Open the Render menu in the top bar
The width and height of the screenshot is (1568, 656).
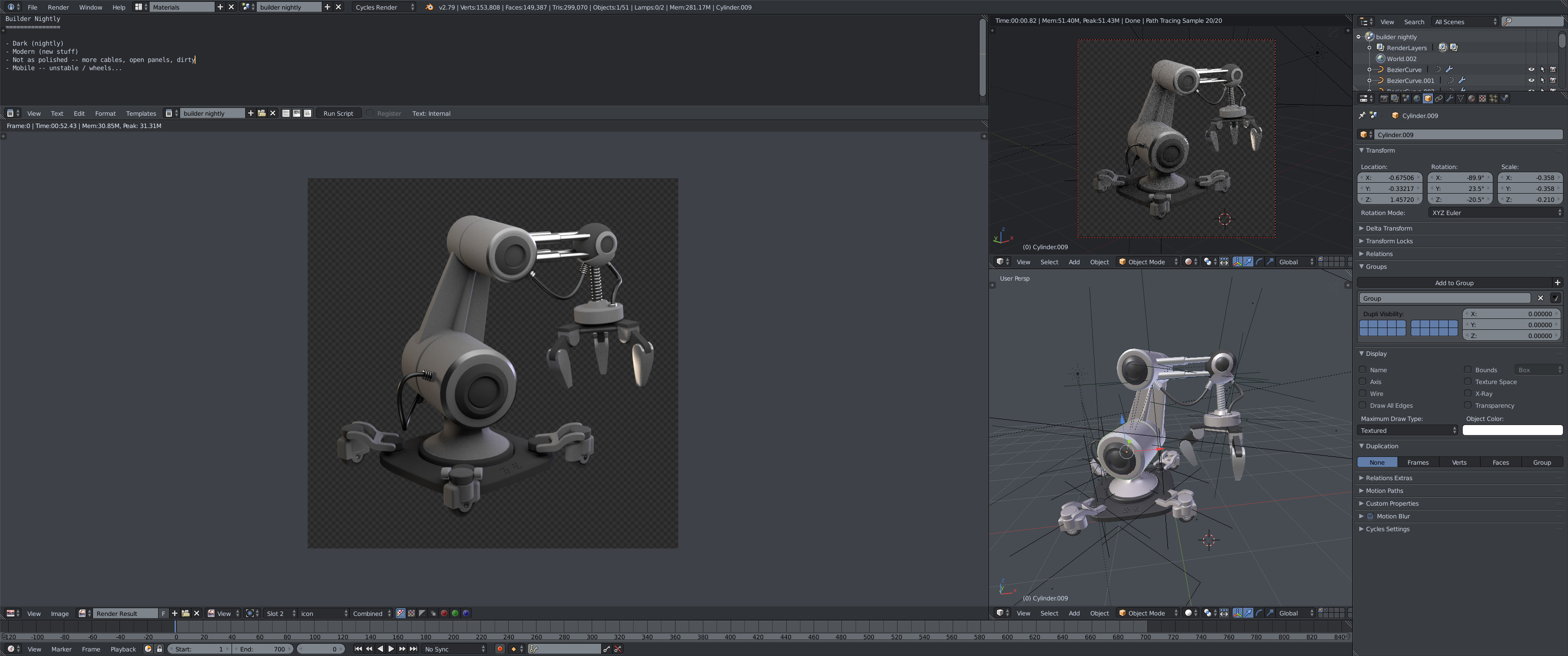[58, 7]
